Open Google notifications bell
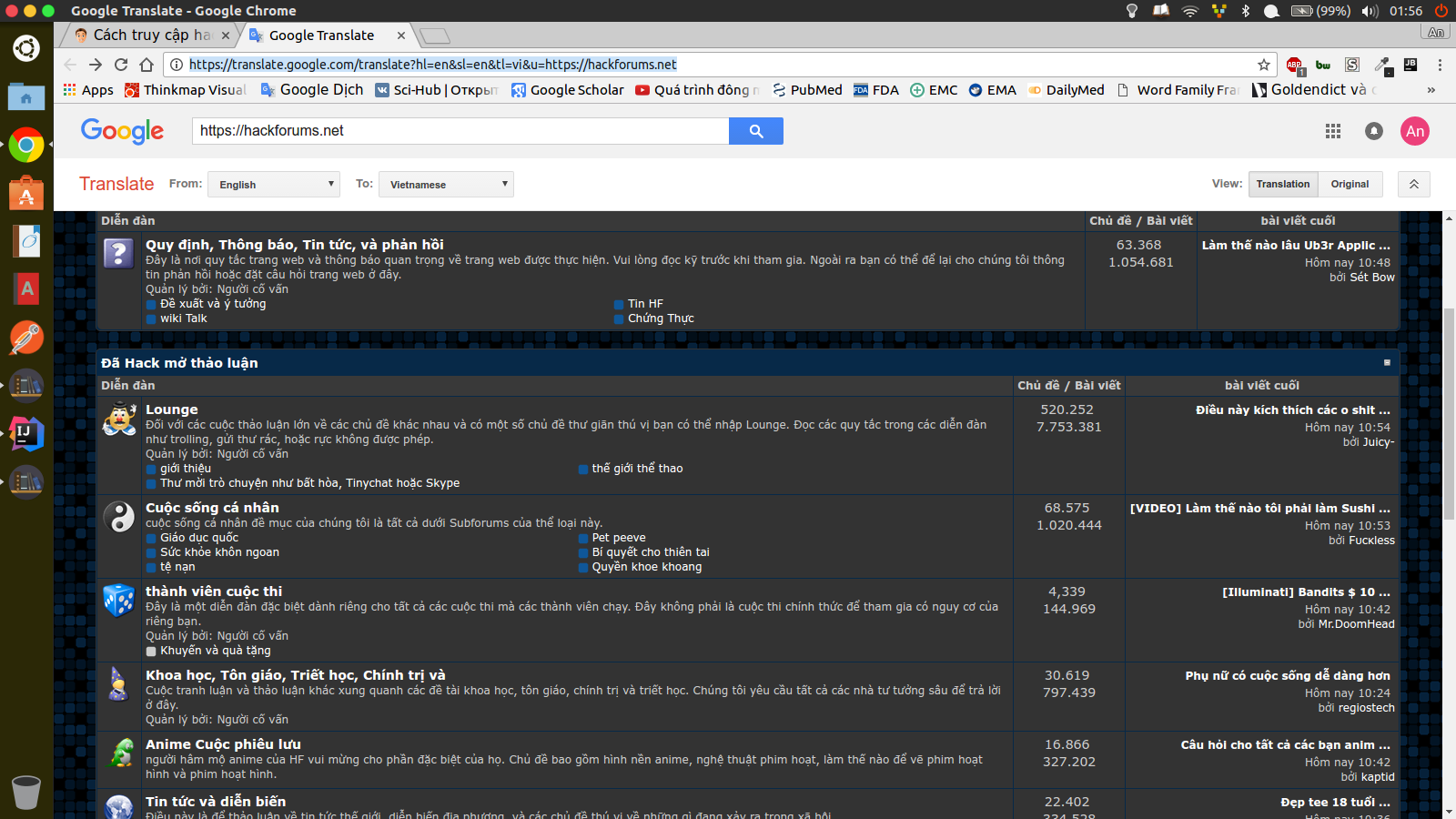Image resolution: width=1456 pixels, height=819 pixels. [1374, 131]
